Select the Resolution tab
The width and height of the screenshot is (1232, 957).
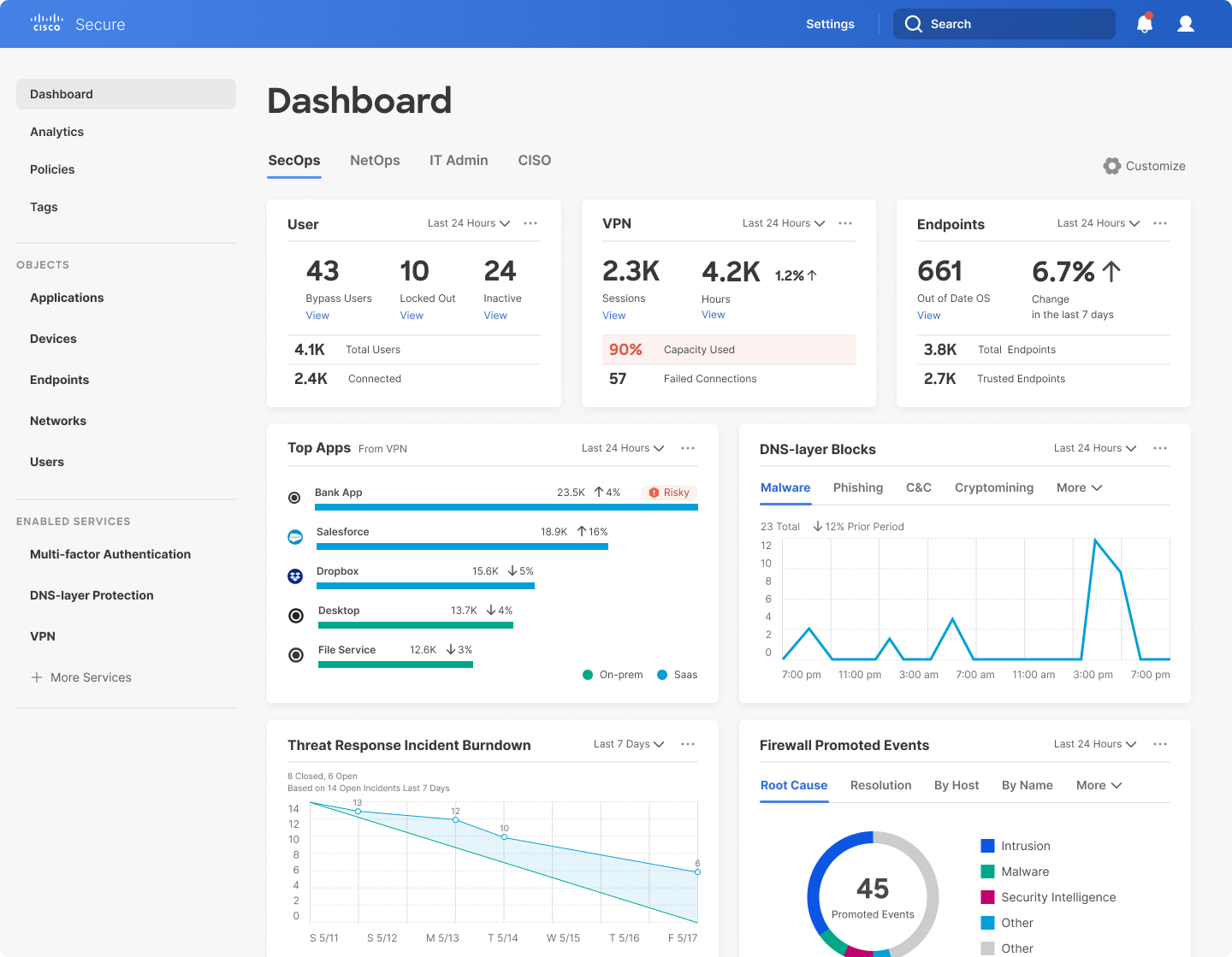(x=881, y=785)
